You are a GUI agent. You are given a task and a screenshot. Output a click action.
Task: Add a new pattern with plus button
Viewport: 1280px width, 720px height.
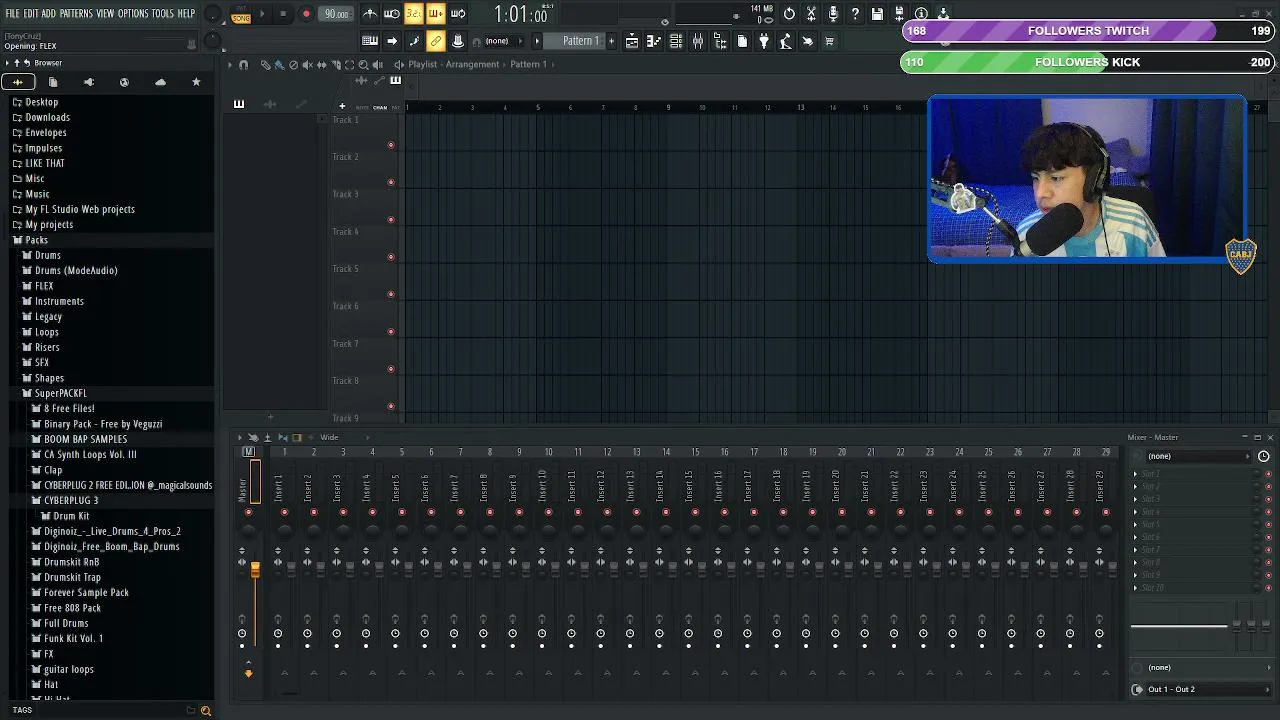click(x=610, y=41)
